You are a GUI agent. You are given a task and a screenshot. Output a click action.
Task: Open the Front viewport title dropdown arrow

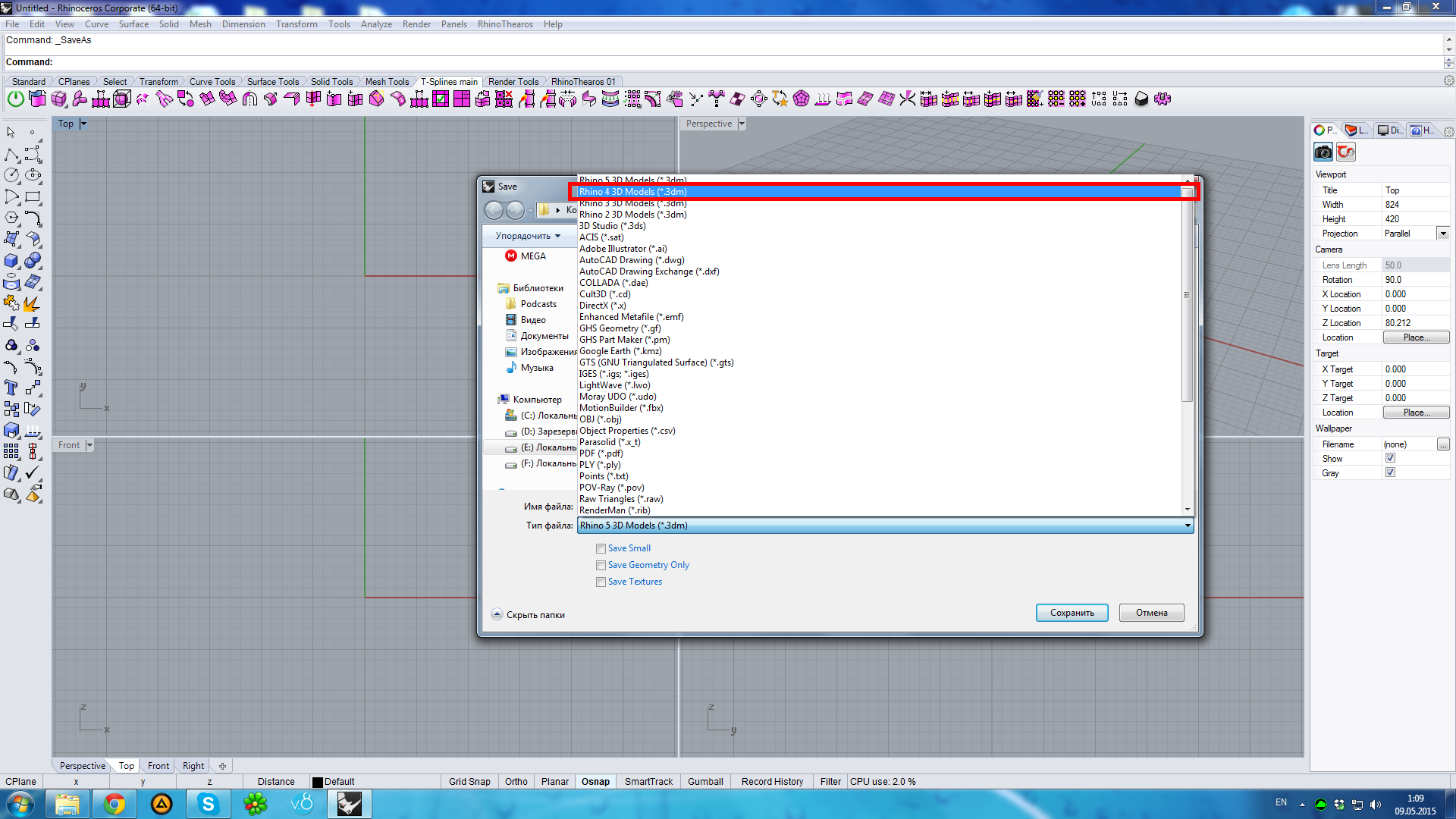pyautogui.click(x=89, y=445)
